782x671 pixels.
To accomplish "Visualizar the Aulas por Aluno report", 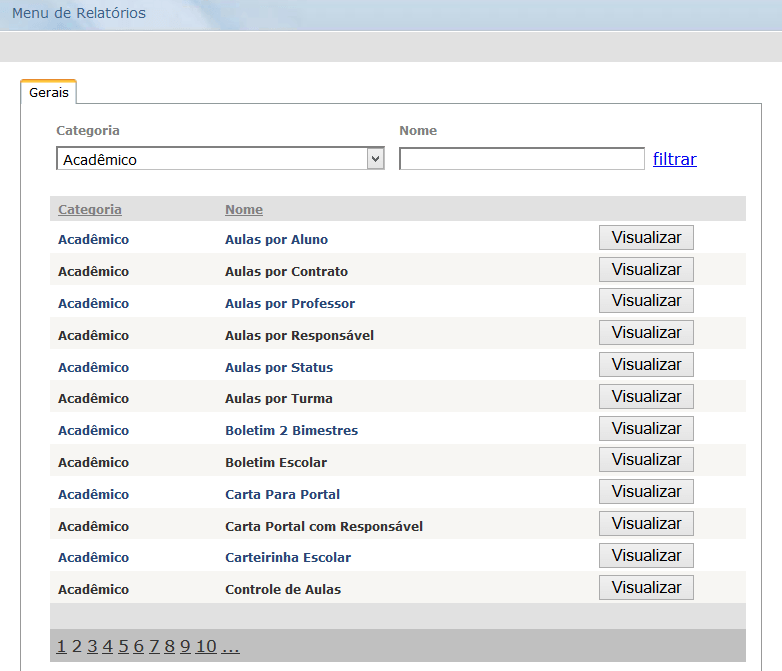I will [x=646, y=237].
